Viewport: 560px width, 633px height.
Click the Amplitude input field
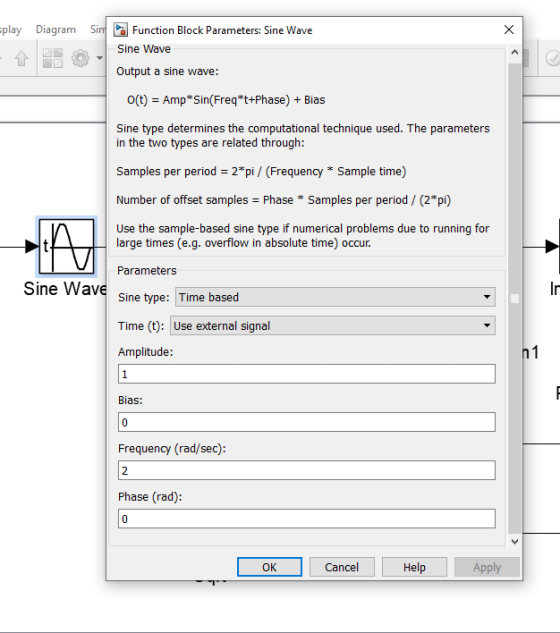(306, 374)
